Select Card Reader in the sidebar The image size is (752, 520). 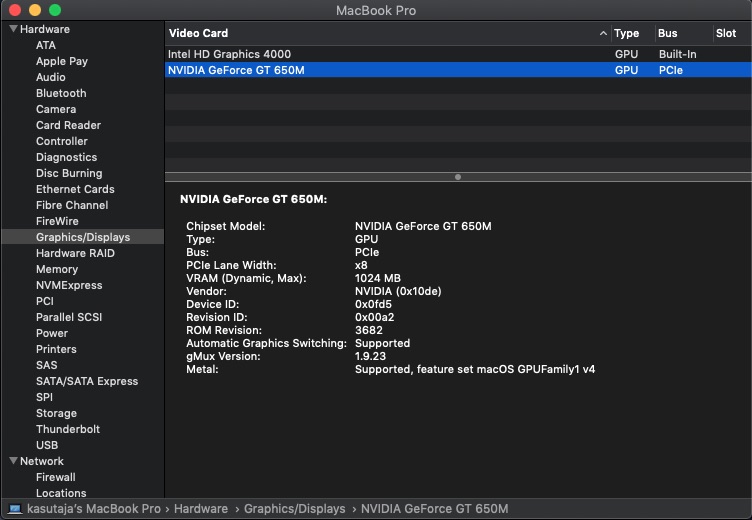coord(68,125)
